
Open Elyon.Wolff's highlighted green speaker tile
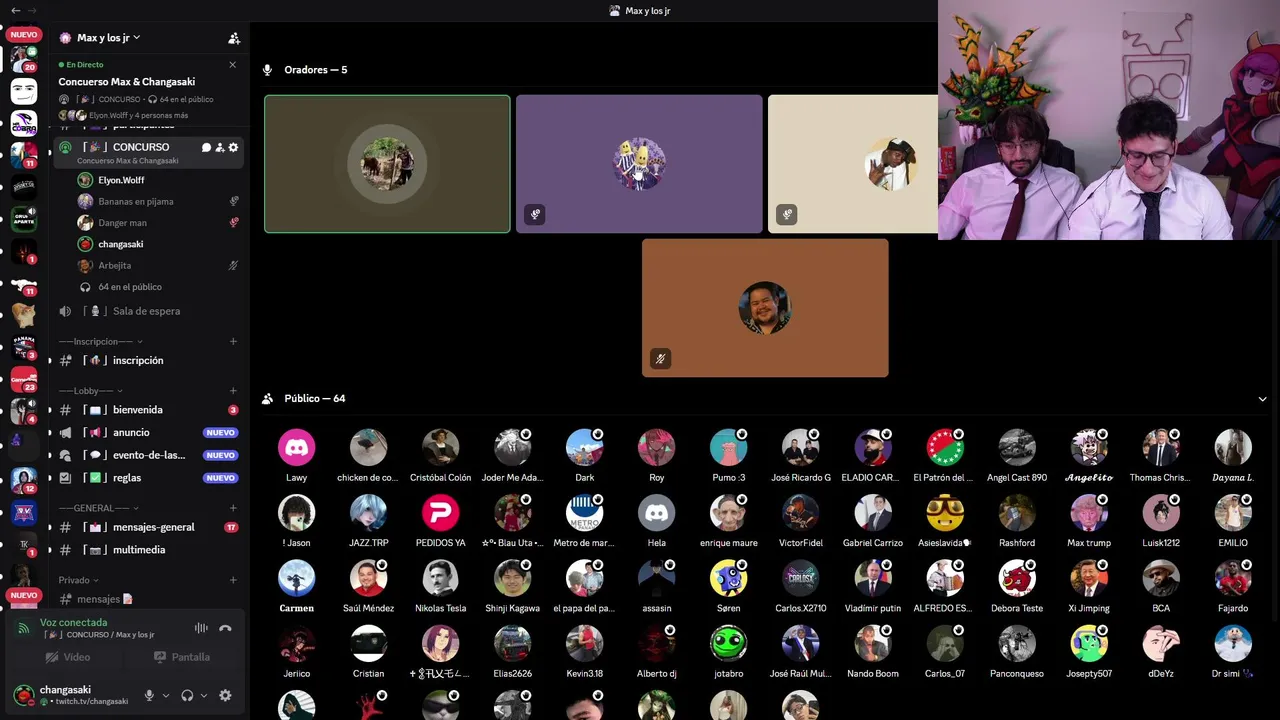click(387, 164)
